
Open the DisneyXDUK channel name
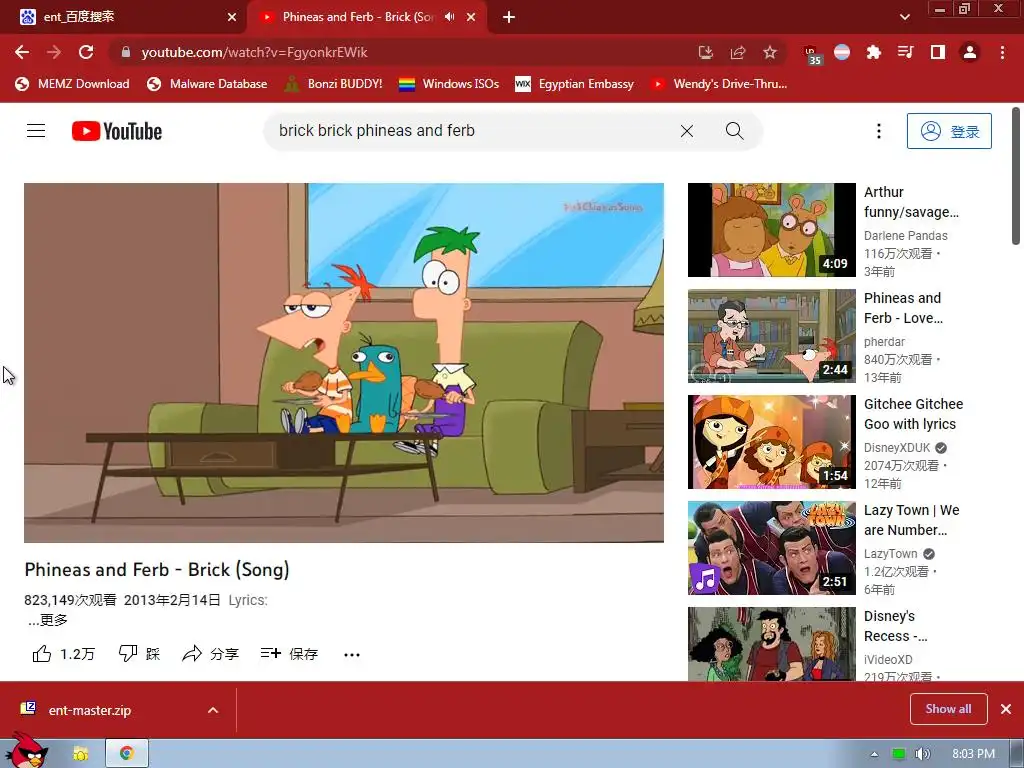click(x=897, y=447)
